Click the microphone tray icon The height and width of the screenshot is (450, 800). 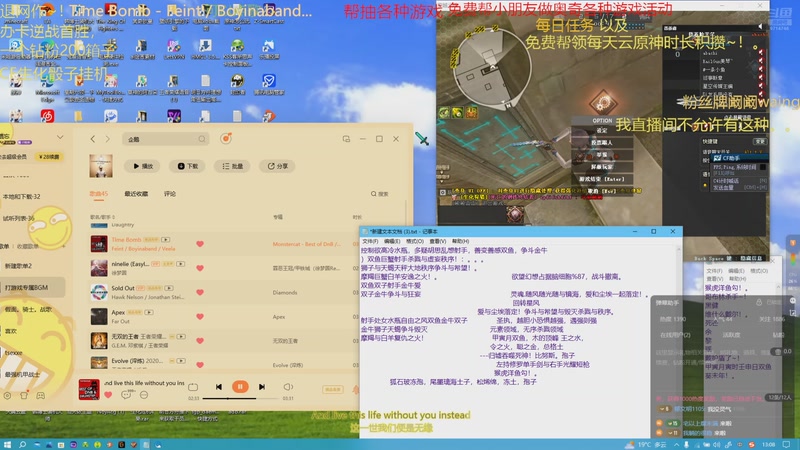tap(686, 444)
